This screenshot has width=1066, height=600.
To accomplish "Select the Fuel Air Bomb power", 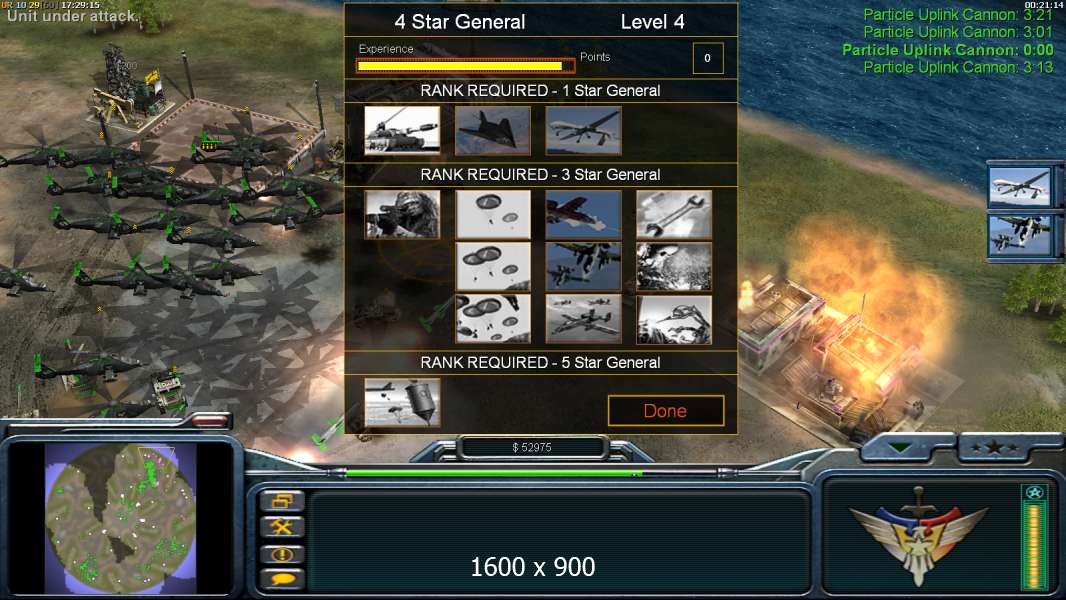I will tap(402, 402).
